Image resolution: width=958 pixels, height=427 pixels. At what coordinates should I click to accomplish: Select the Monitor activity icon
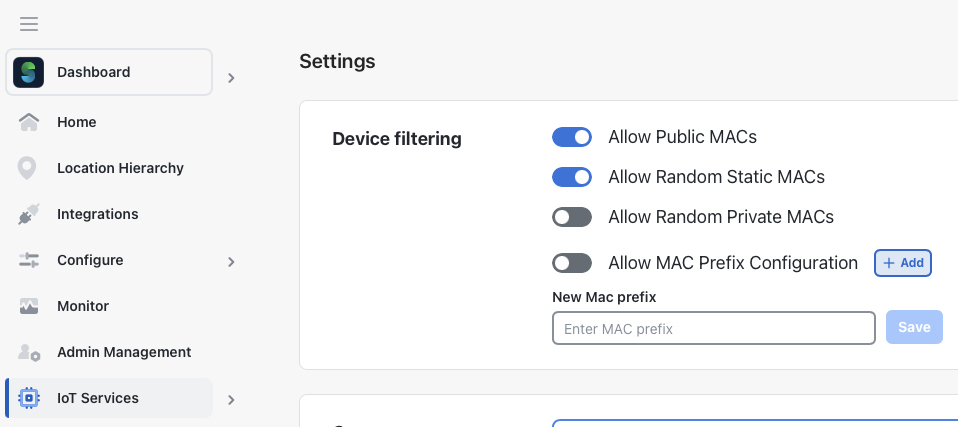pos(29,306)
